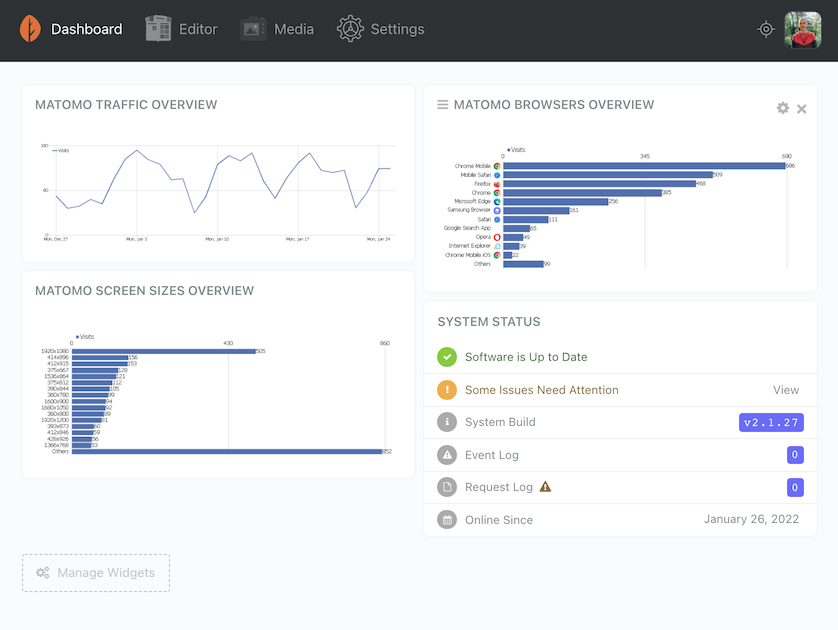Click the orange exclamation warning icon
The image size is (838, 630).
click(447, 390)
